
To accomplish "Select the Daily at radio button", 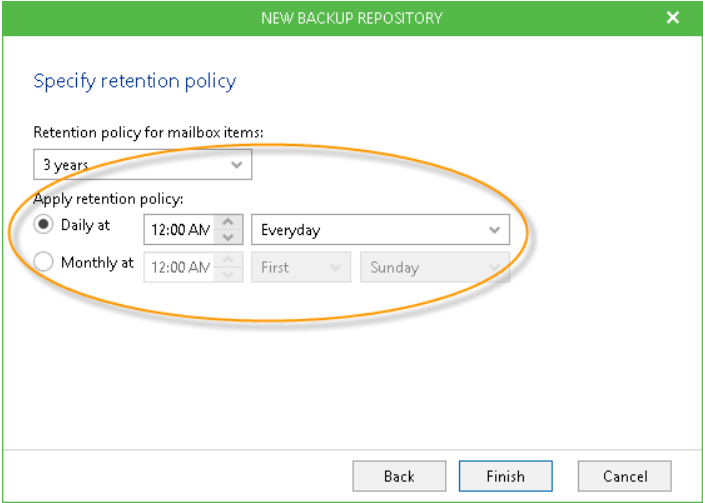I will click(43, 224).
